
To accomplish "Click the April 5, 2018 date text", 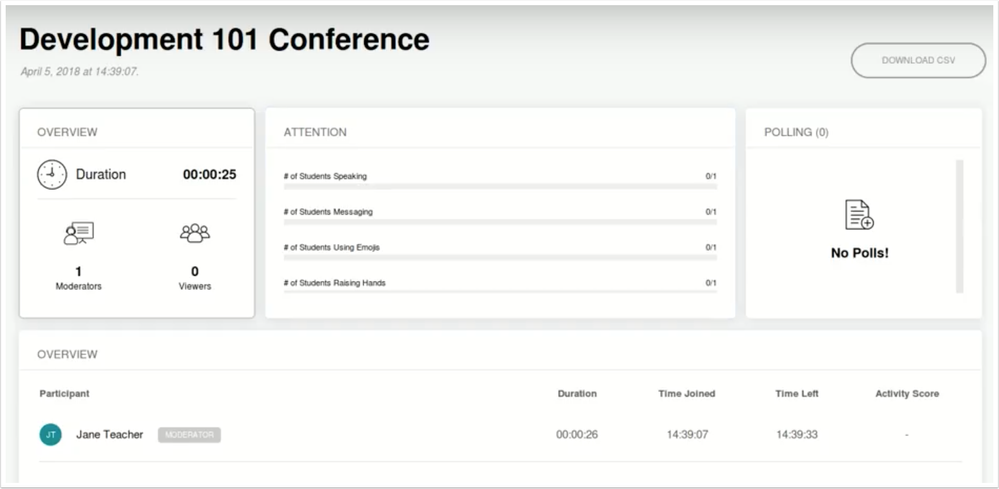I will click(80, 71).
